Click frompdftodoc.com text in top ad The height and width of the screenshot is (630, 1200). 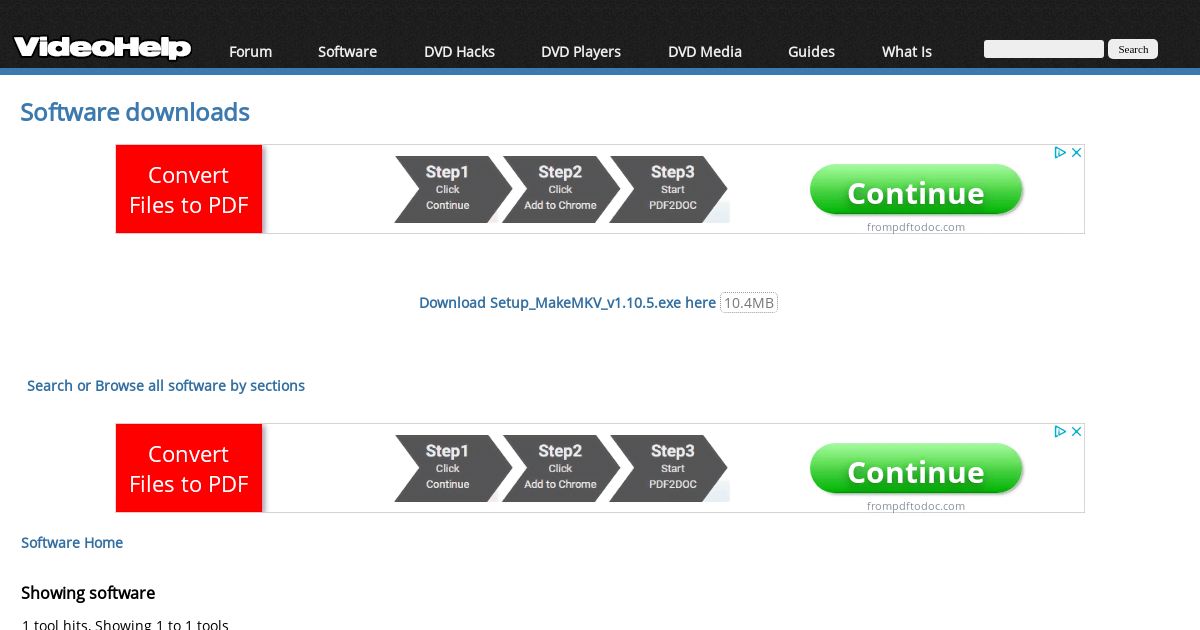pyautogui.click(x=916, y=227)
